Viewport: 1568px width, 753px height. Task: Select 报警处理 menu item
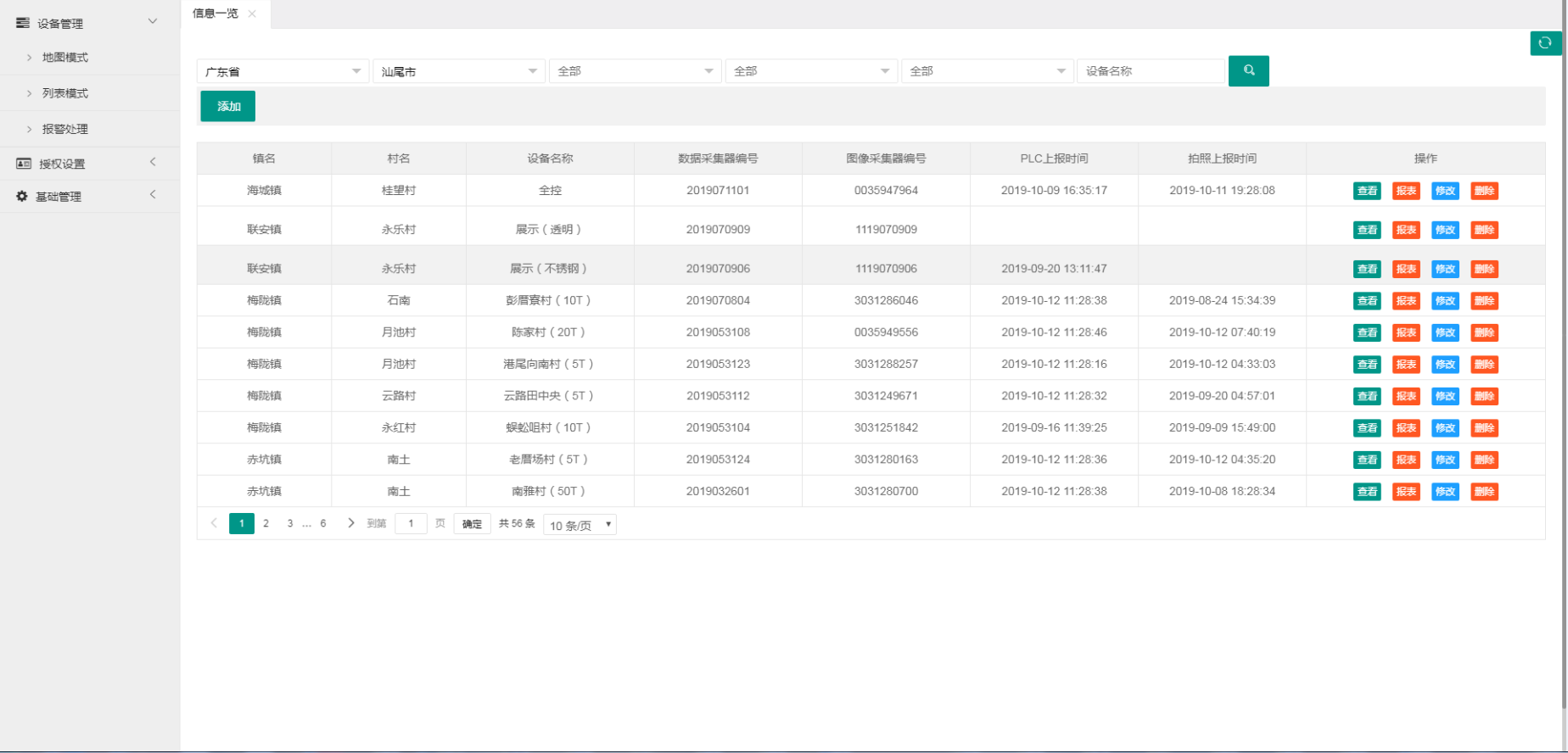click(65, 129)
